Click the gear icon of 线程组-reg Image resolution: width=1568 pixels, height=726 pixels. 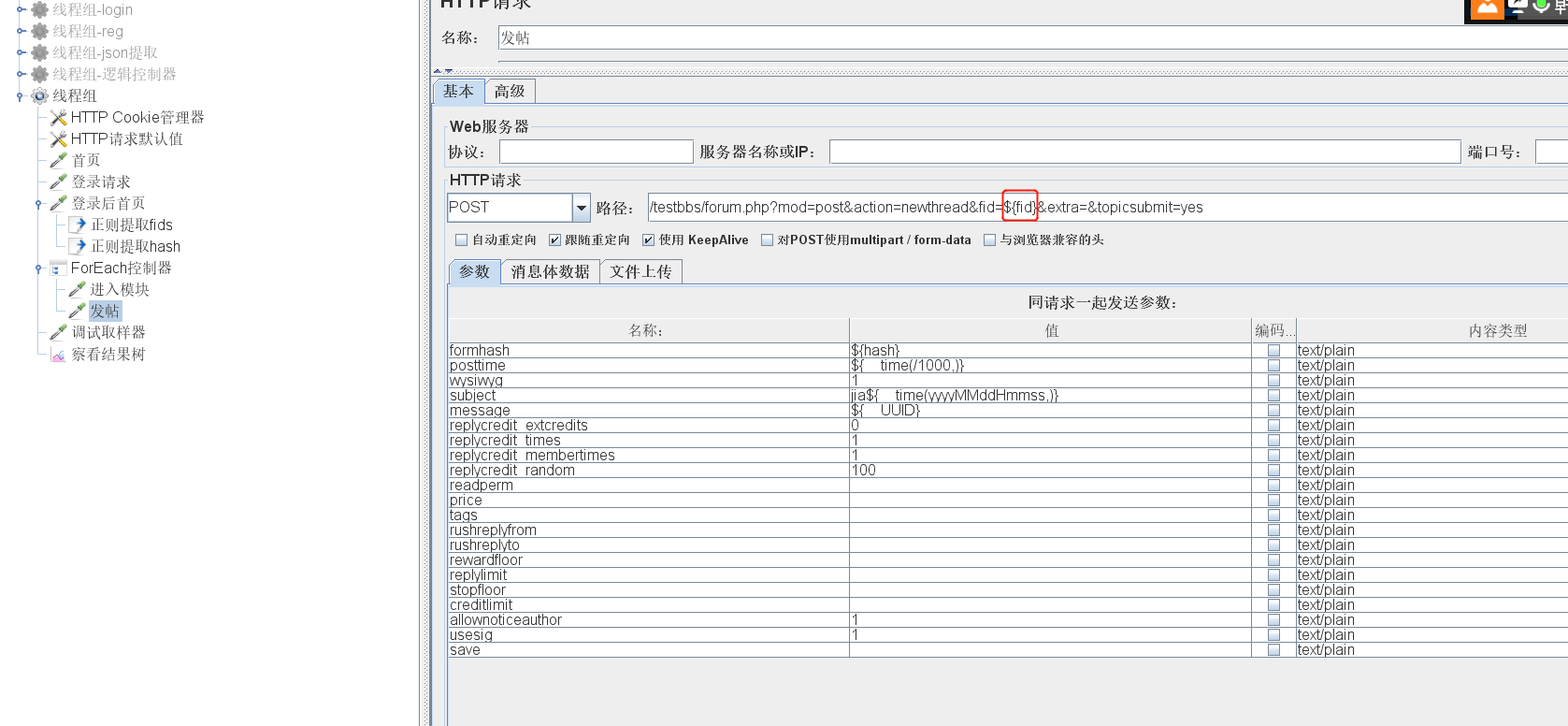[39, 31]
